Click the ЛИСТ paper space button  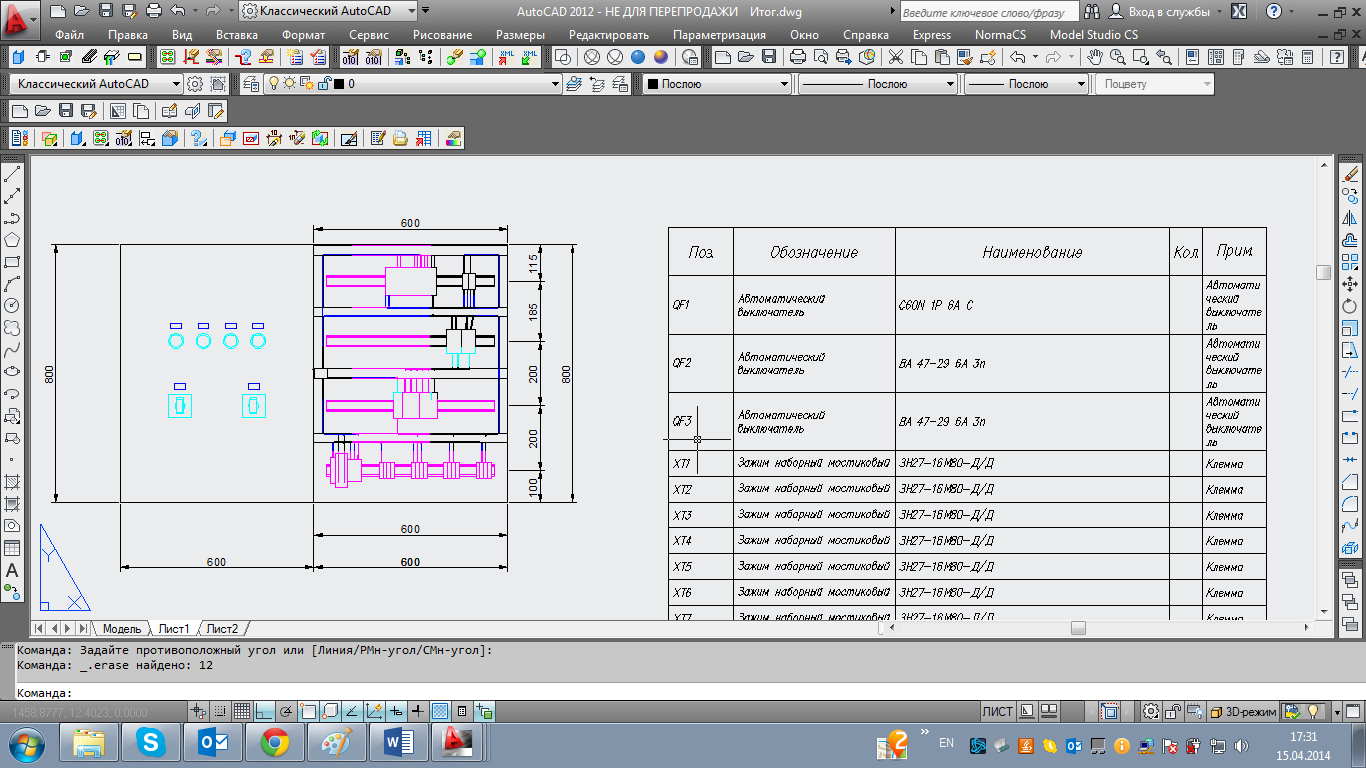(x=997, y=712)
